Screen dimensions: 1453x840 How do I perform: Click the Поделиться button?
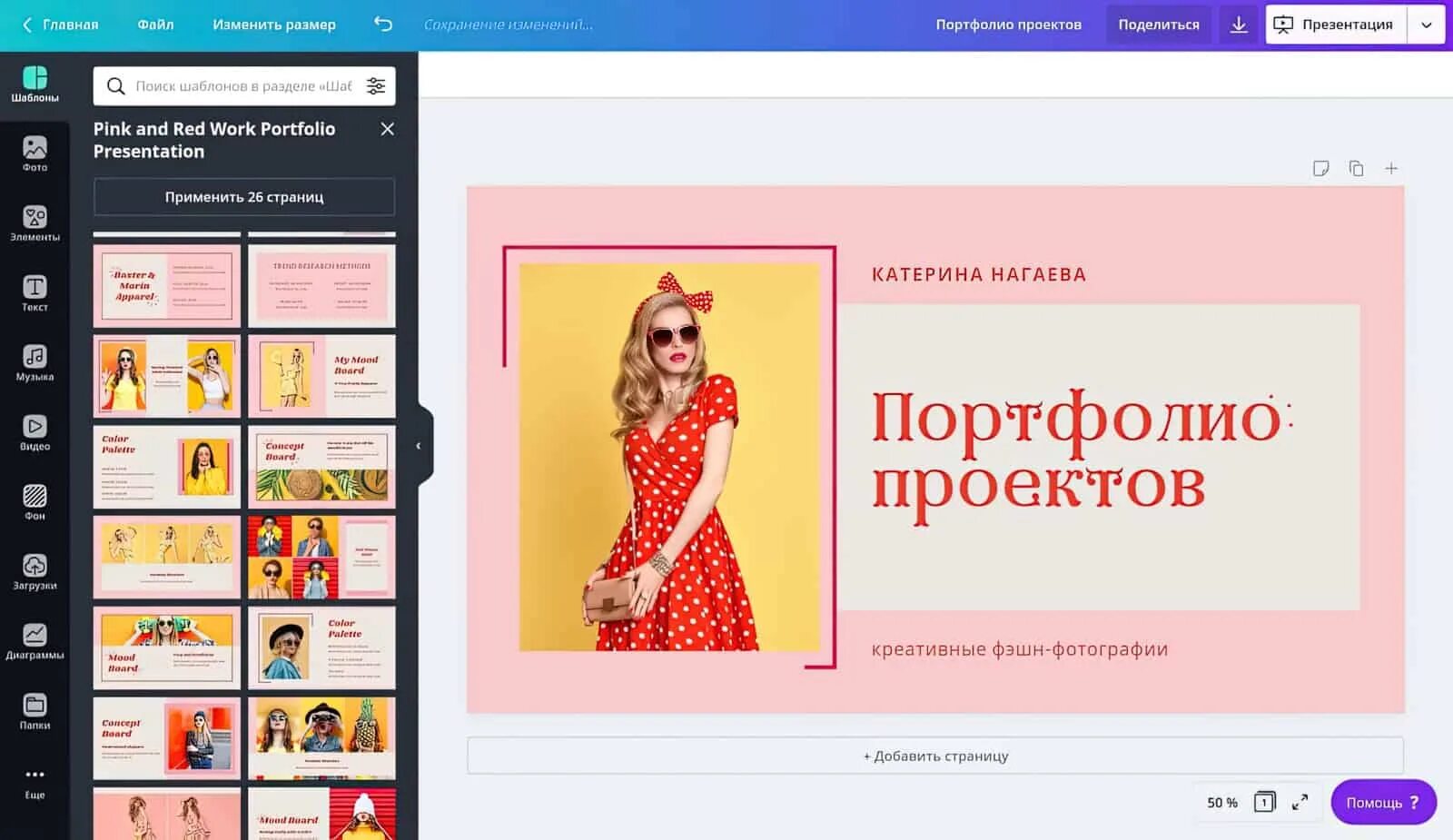coord(1159,25)
